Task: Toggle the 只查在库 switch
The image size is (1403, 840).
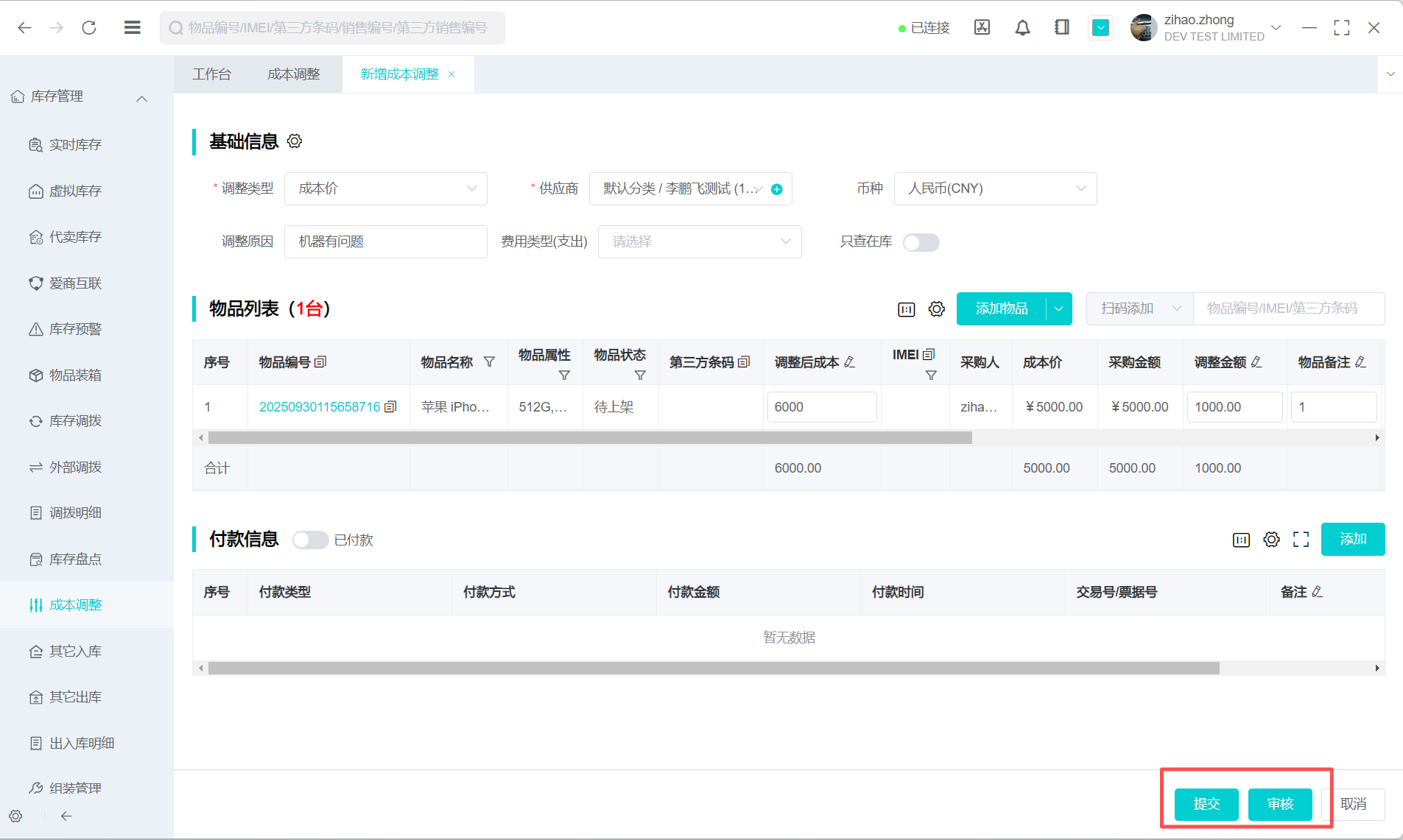Action: click(921, 242)
